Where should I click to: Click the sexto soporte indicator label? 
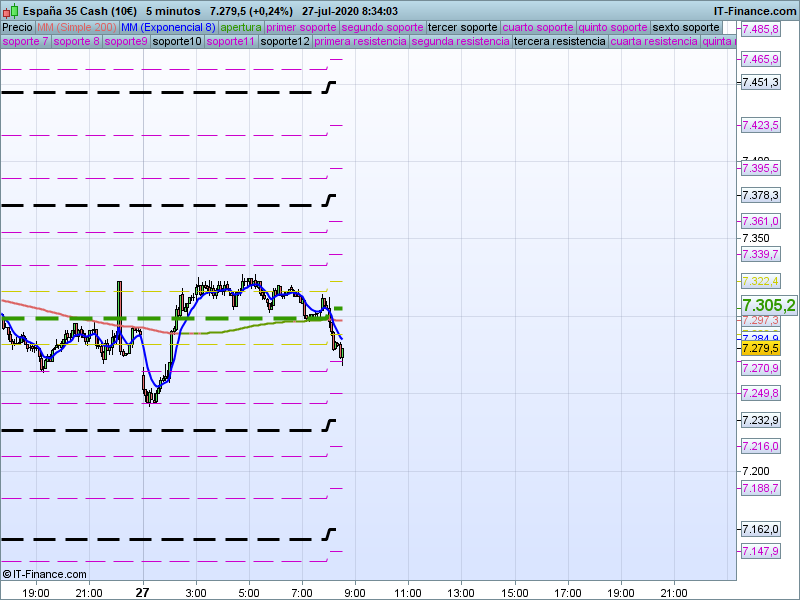(692, 27)
